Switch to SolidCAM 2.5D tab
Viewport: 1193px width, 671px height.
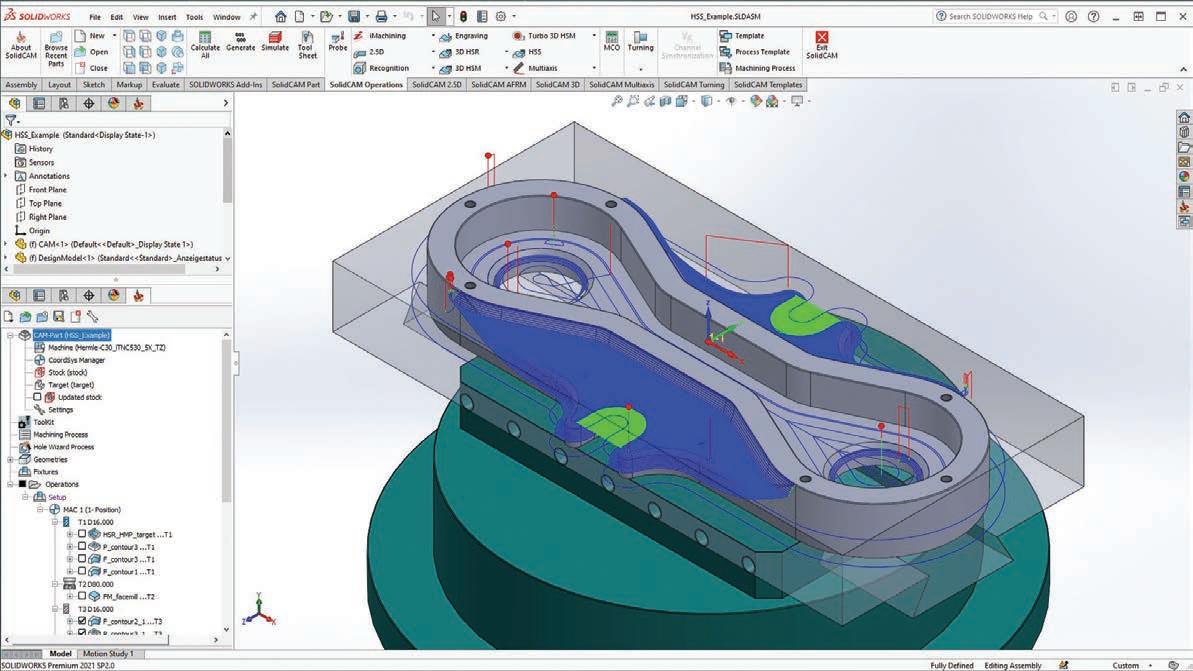pos(437,84)
